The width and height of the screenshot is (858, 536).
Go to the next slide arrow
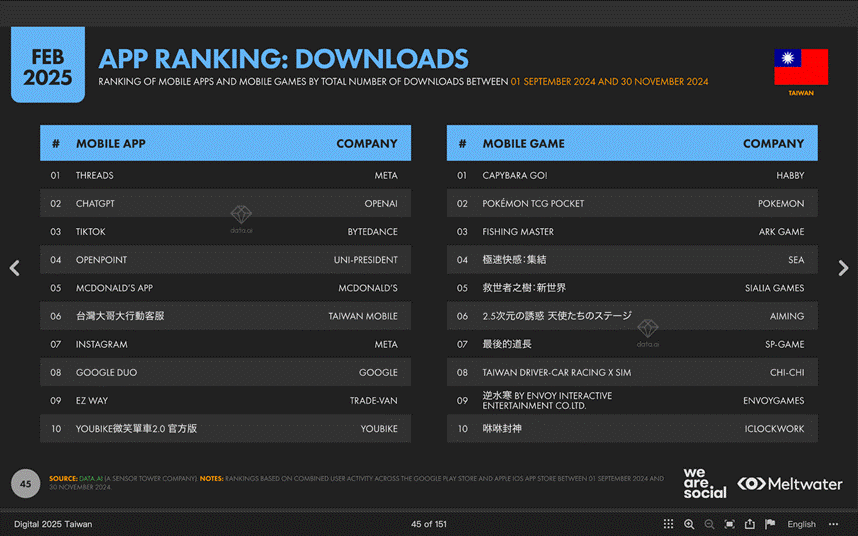pos(843,268)
